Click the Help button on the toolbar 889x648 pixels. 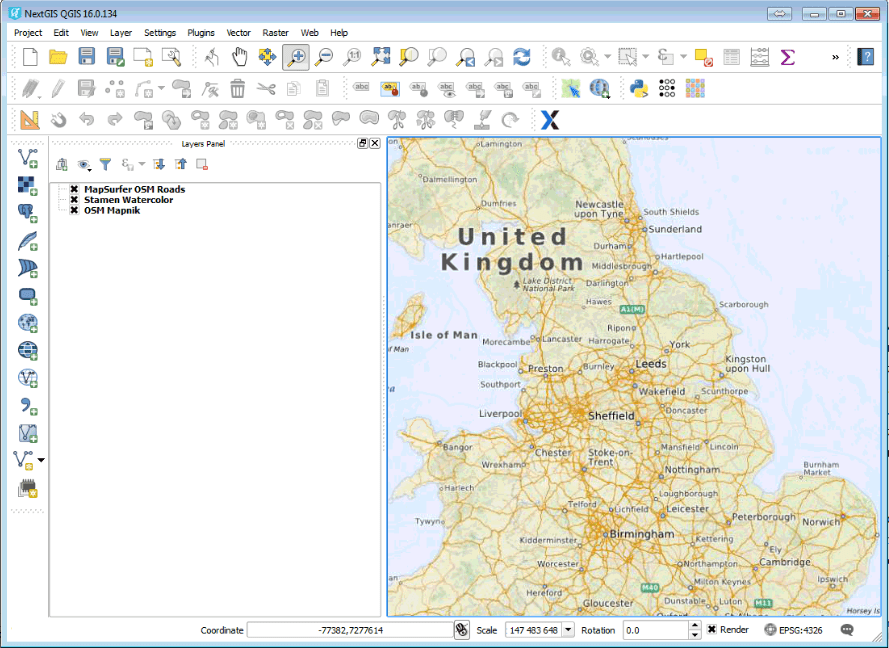click(x=866, y=57)
